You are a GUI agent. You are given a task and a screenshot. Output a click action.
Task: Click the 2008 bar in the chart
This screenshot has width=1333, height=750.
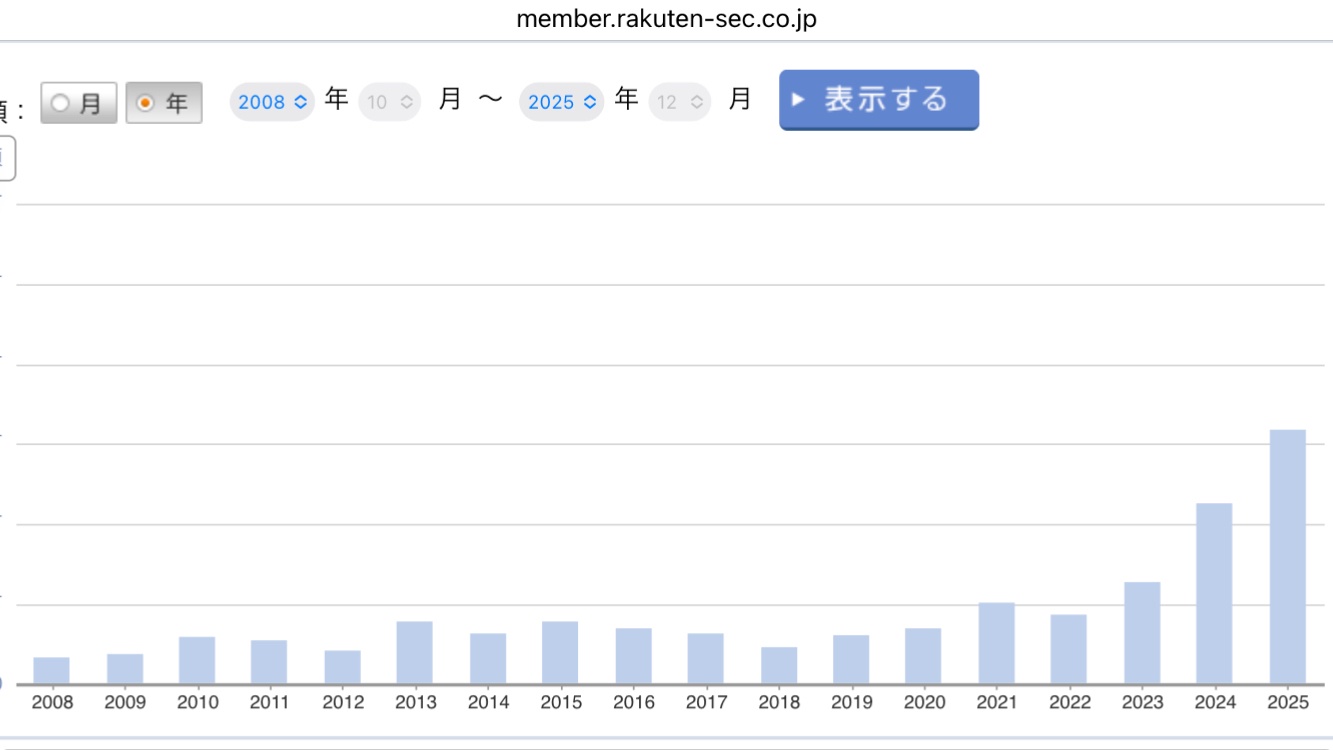point(51,670)
